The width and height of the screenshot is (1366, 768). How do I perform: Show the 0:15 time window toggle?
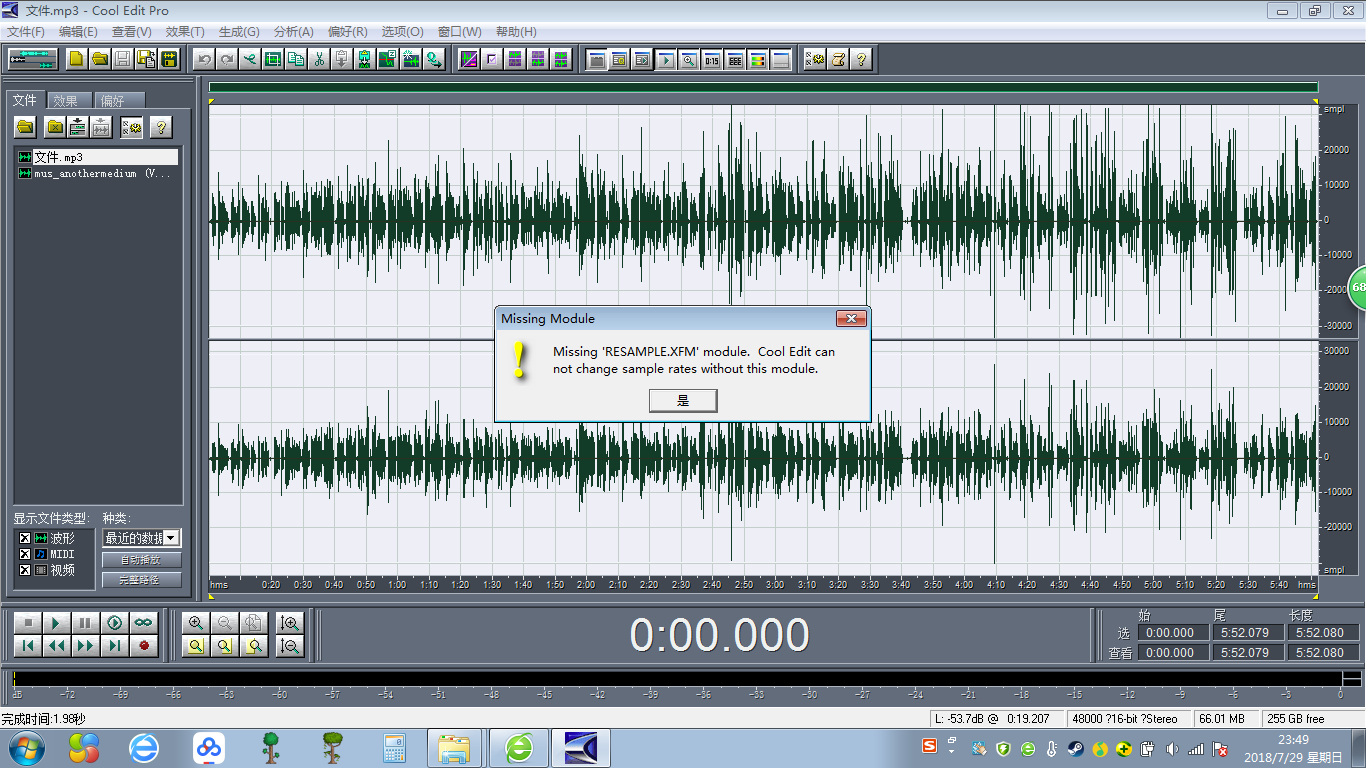click(711, 59)
